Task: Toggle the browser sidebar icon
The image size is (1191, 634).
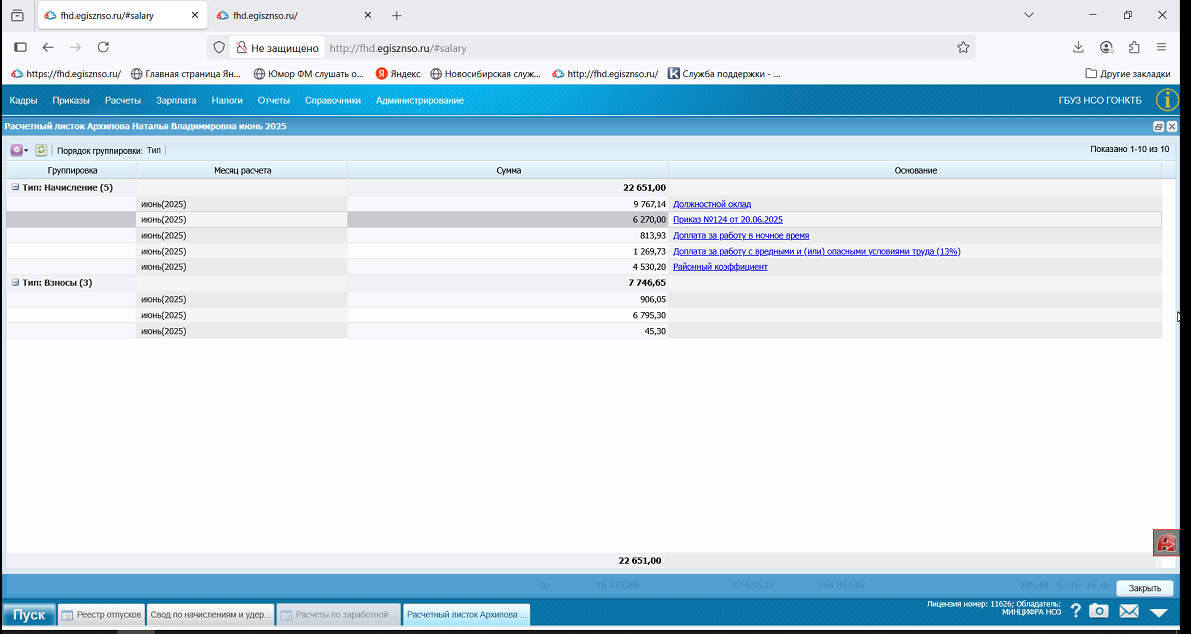Action: (x=21, y=47)
